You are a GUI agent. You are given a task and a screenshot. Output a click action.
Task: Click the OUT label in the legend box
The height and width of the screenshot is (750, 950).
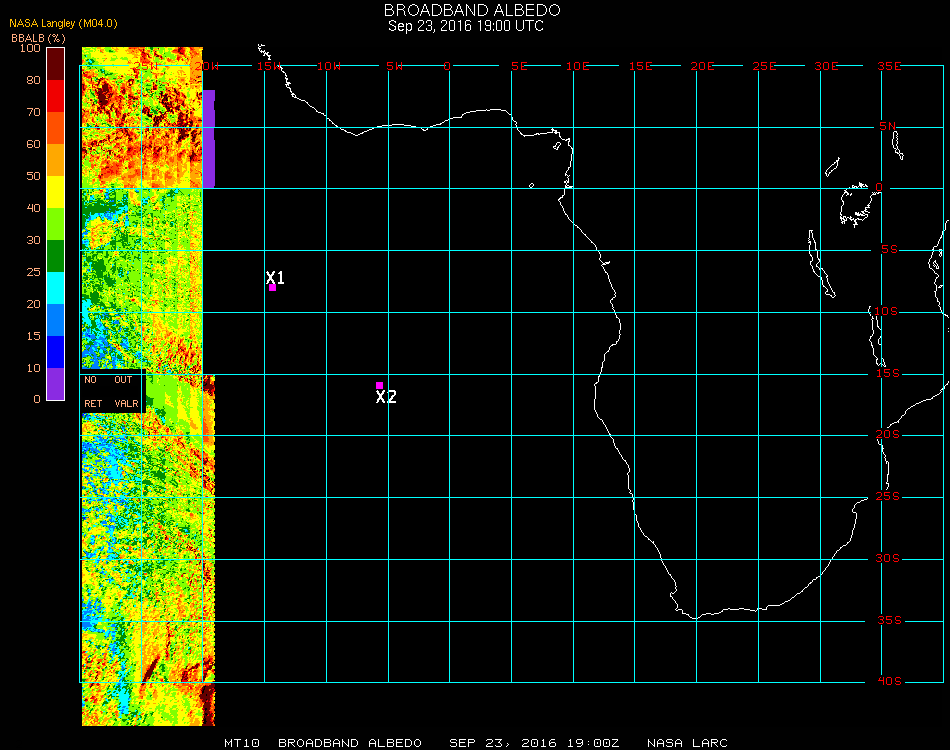(123, 380)
